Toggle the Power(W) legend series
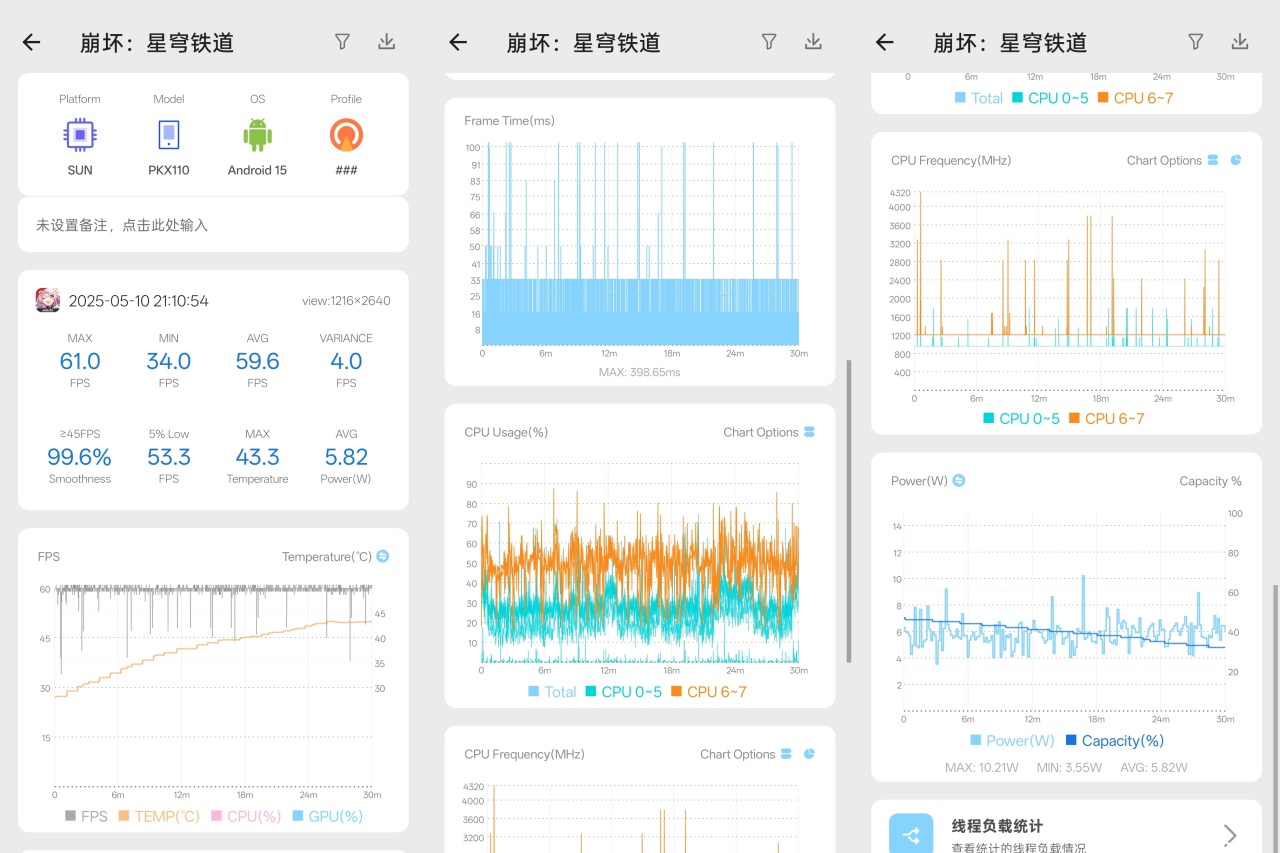The height and width of the screenshot is (853, 1280). click(1013, 741)
